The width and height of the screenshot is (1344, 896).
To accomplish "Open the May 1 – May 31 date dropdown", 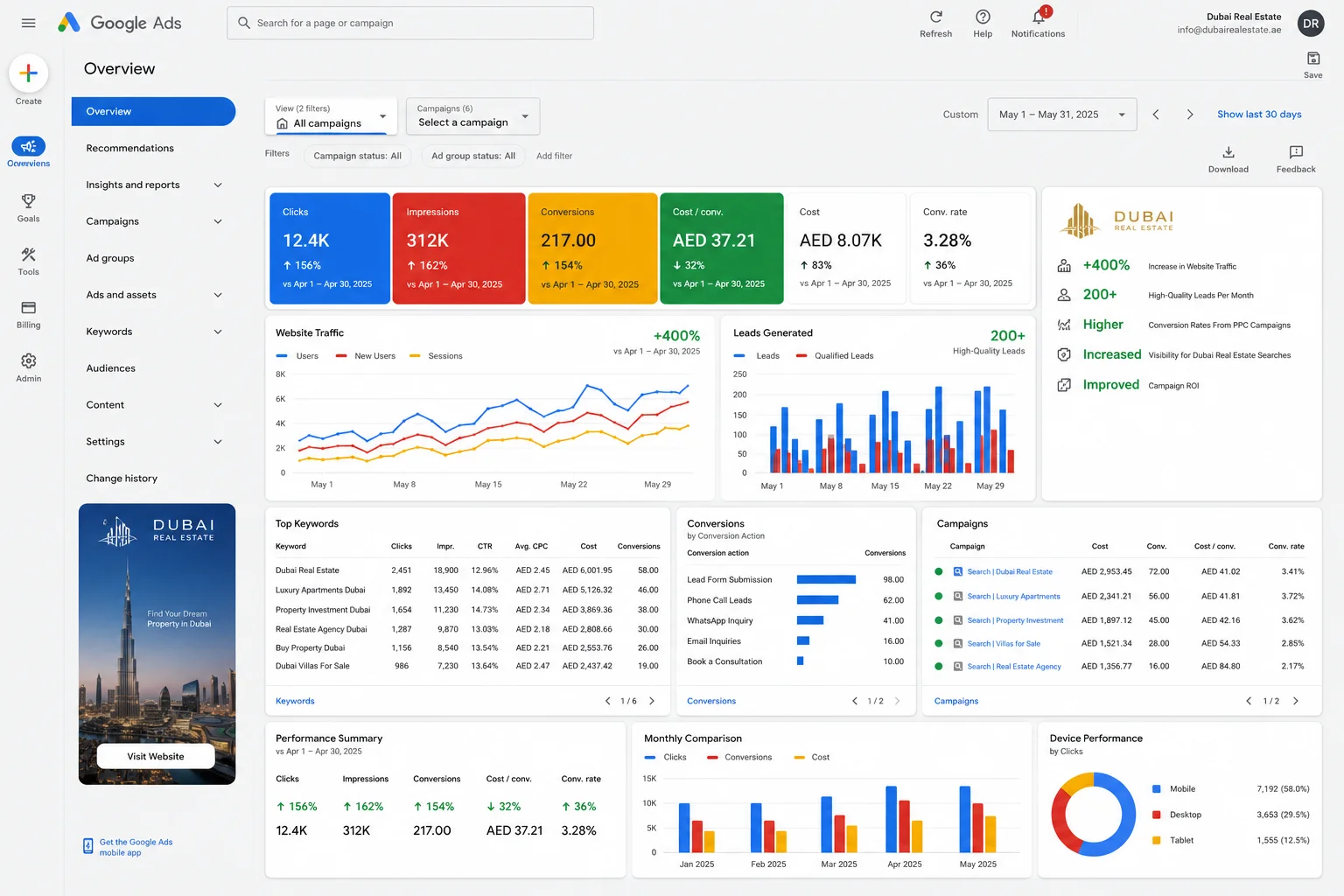I will (x=1062, y=115).
